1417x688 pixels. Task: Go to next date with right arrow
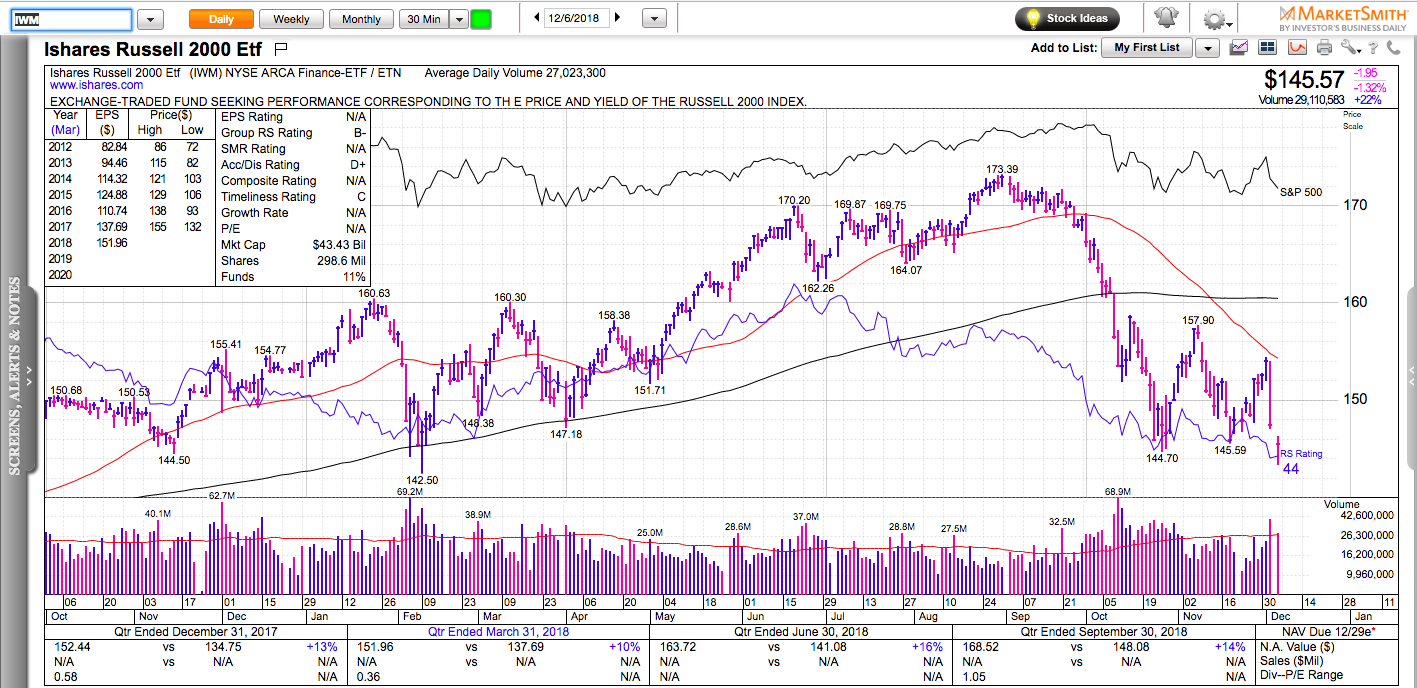point(617,18)
